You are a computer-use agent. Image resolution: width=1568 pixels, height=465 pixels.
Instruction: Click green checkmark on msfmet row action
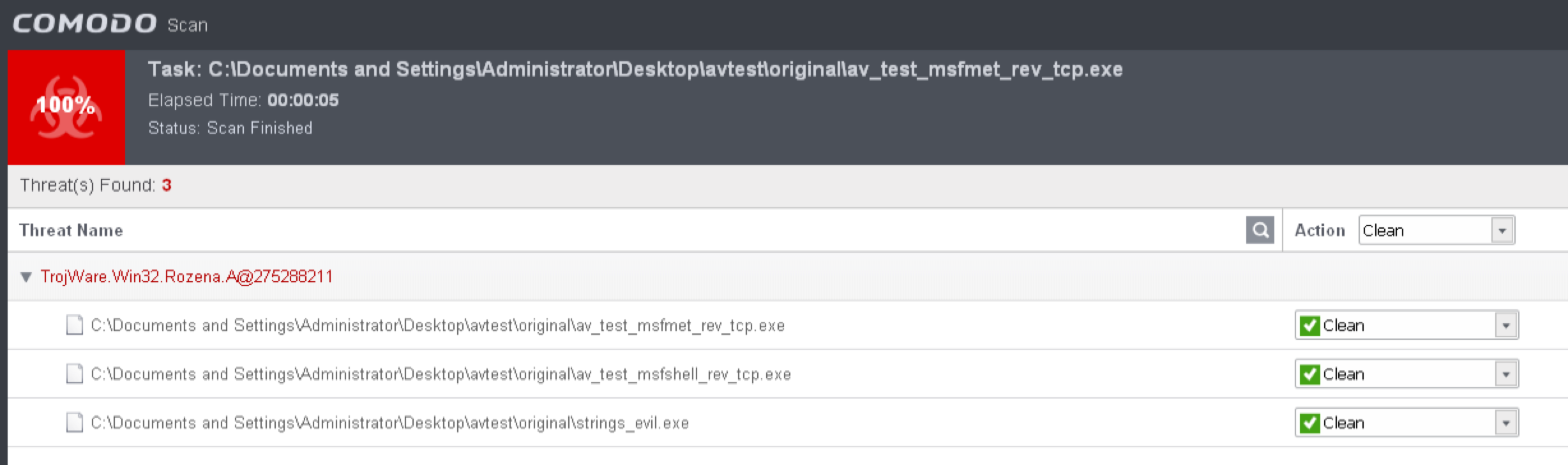coord(1309,325)
